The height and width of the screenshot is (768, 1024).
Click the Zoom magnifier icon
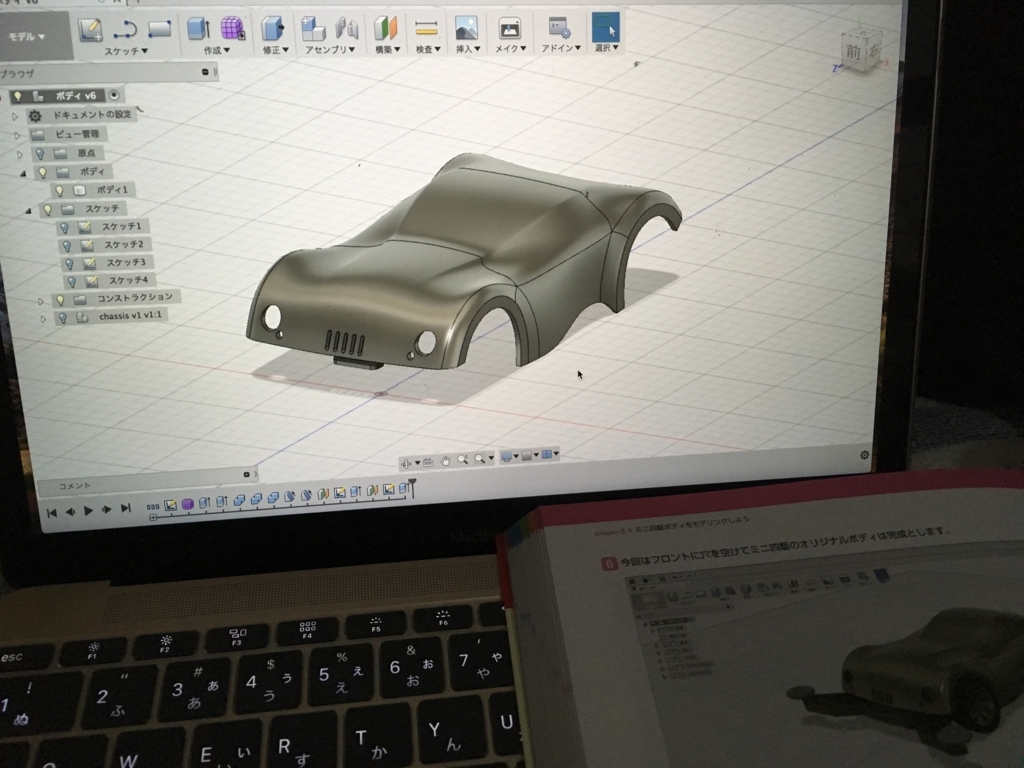pyautogui.click(x=462, y=460)
